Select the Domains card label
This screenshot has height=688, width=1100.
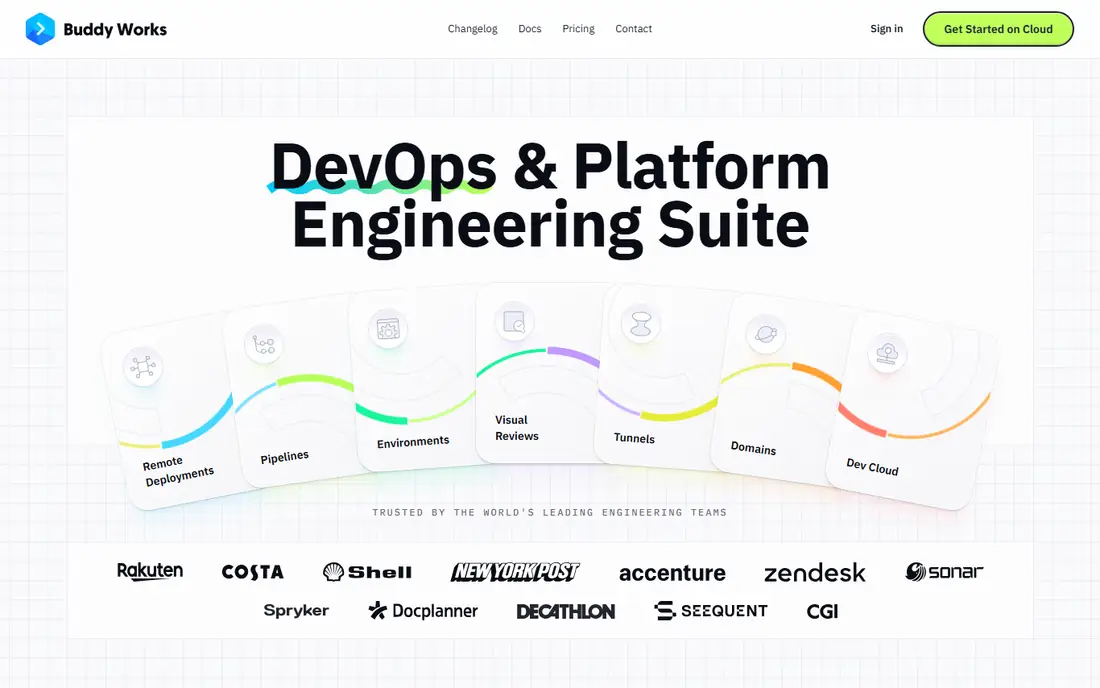click(x=753, y=448)
